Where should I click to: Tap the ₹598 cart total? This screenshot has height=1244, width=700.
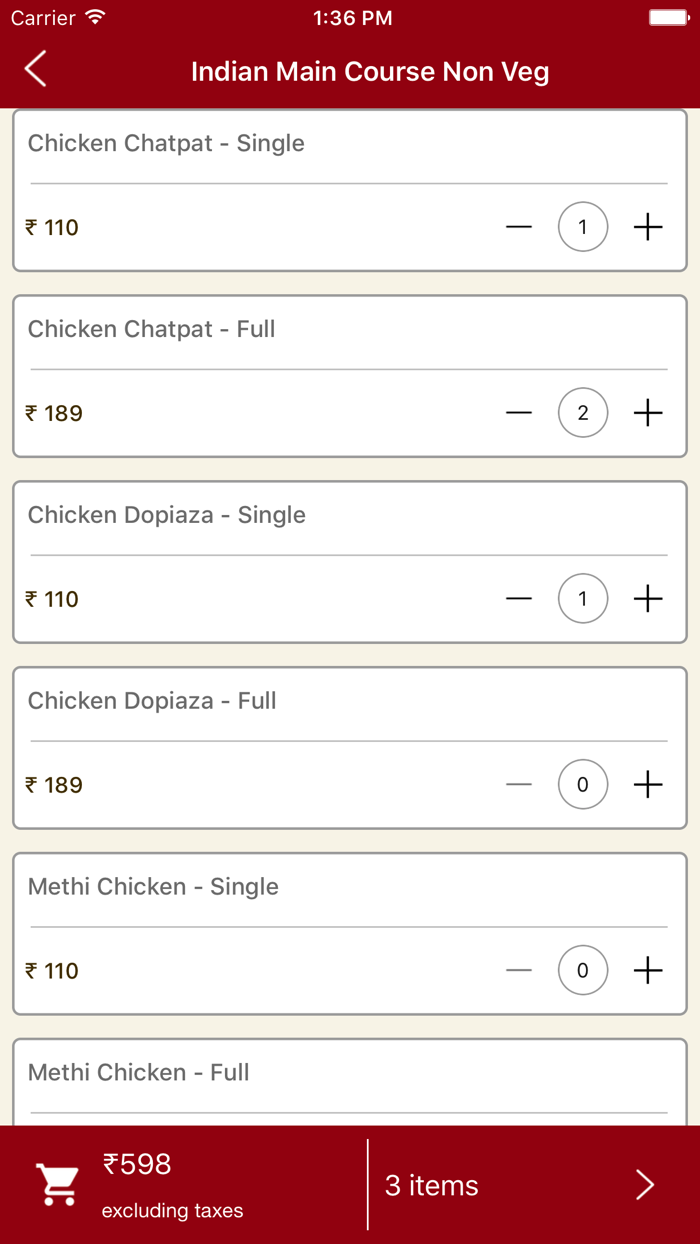(x=137, y=1164)
